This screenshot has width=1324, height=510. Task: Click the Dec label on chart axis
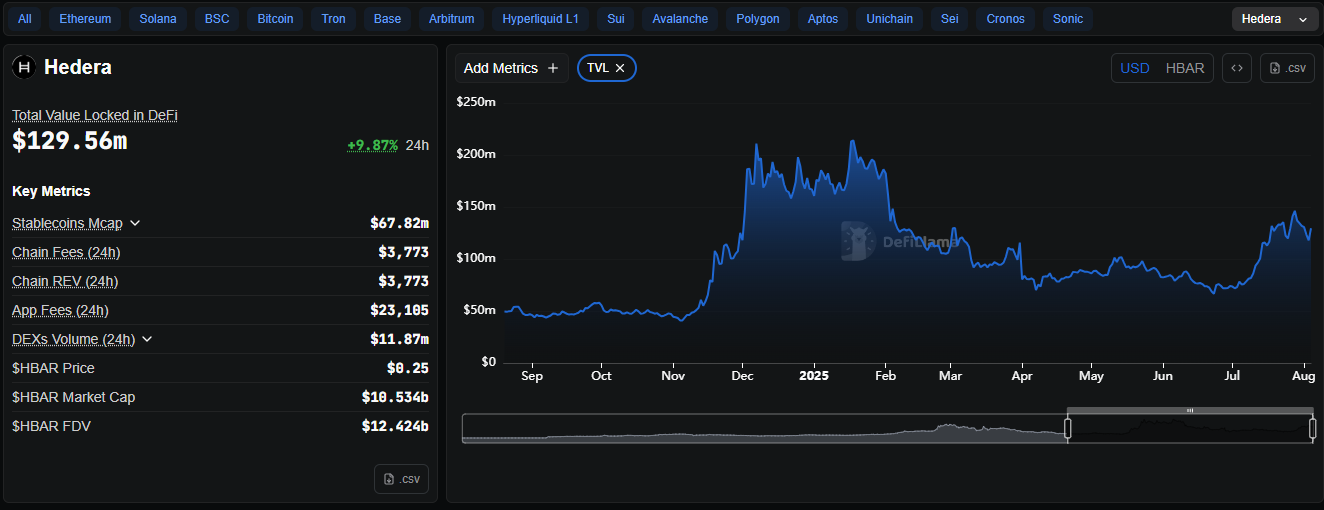[x=743, y=376]
